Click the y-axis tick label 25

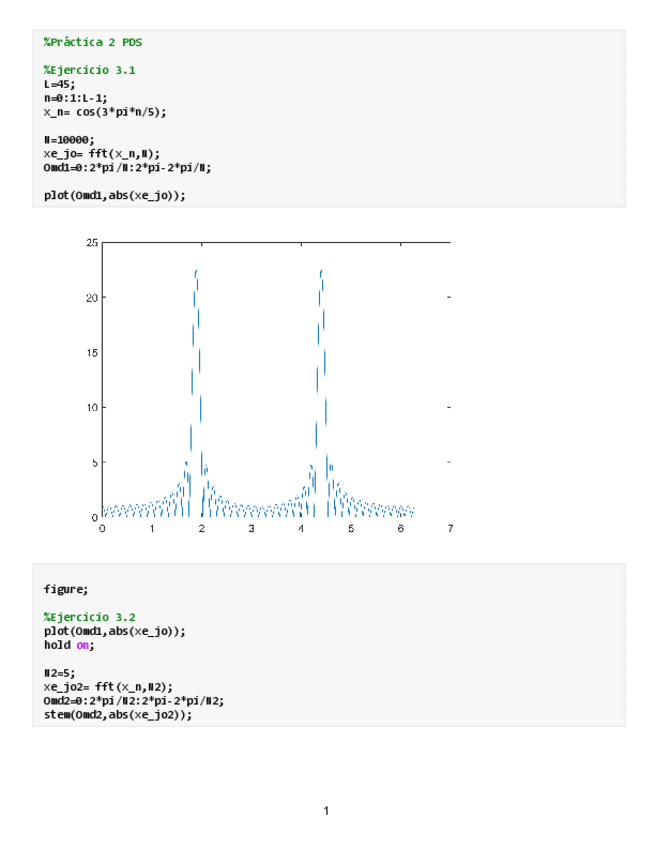coord(92,243)
